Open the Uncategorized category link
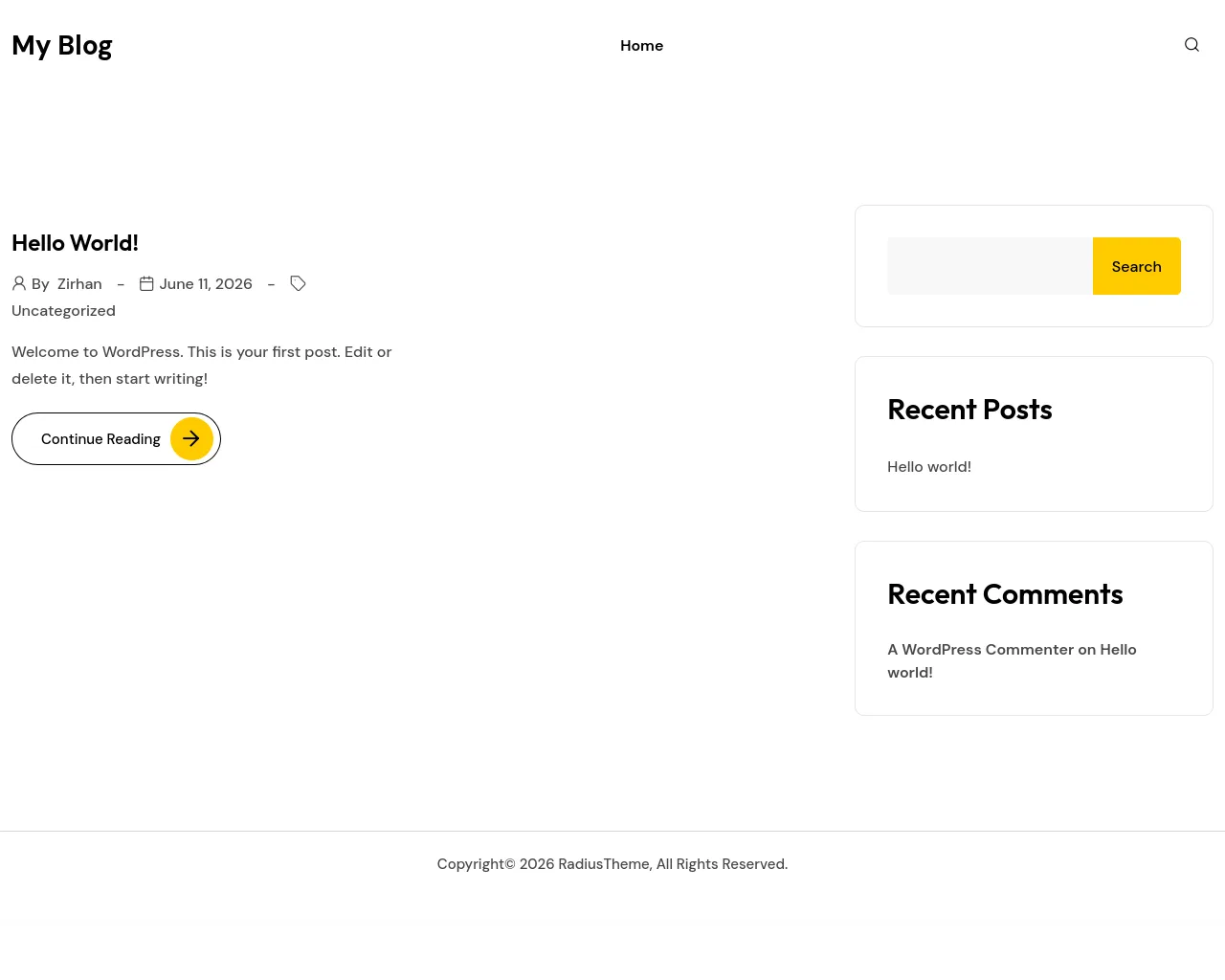1225x980 pixels. coord(63,311)
